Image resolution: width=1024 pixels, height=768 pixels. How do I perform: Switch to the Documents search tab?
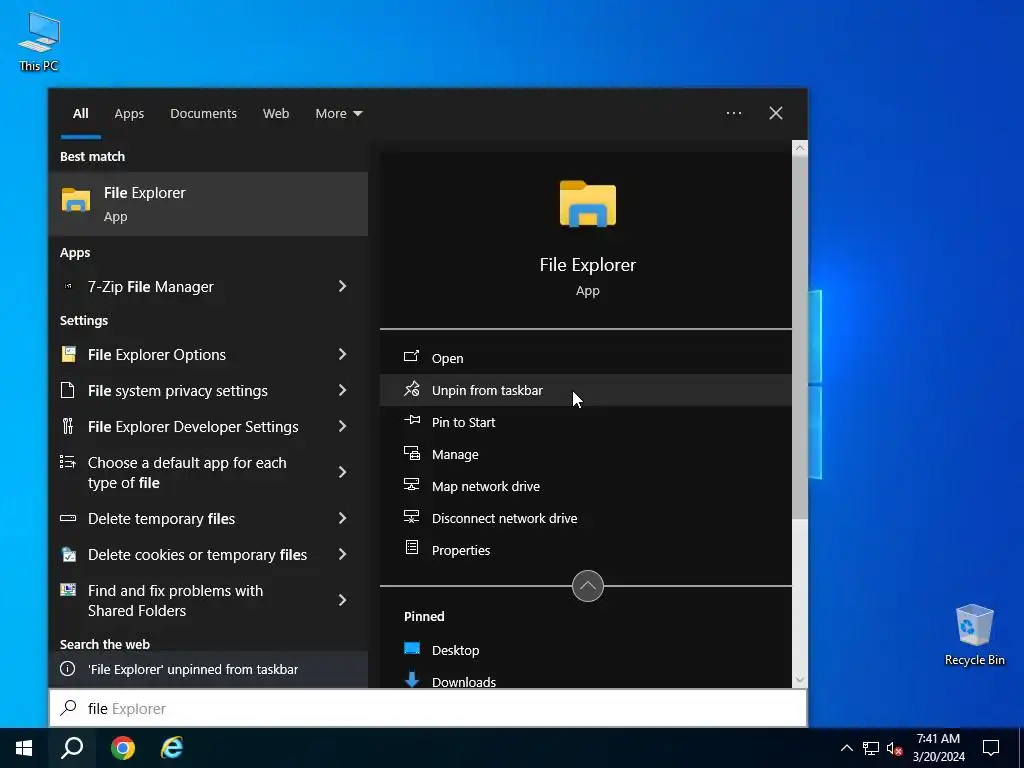coord(203,114)
